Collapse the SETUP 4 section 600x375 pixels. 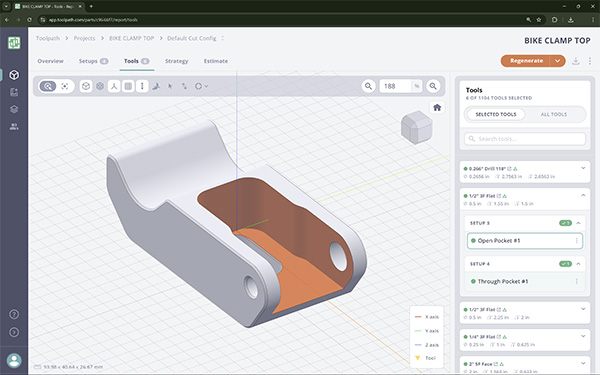click(578, 264)
